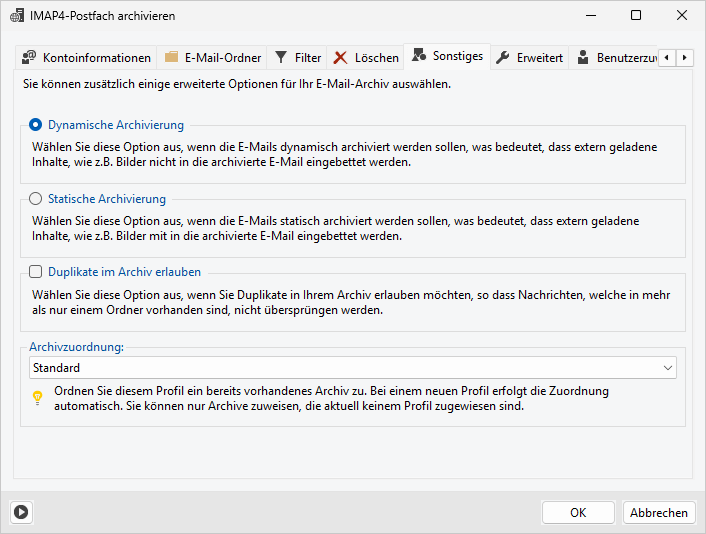Enable Duplikate im Archiv erlauben checkbox
706x534 pixels.
coord(36,271)
